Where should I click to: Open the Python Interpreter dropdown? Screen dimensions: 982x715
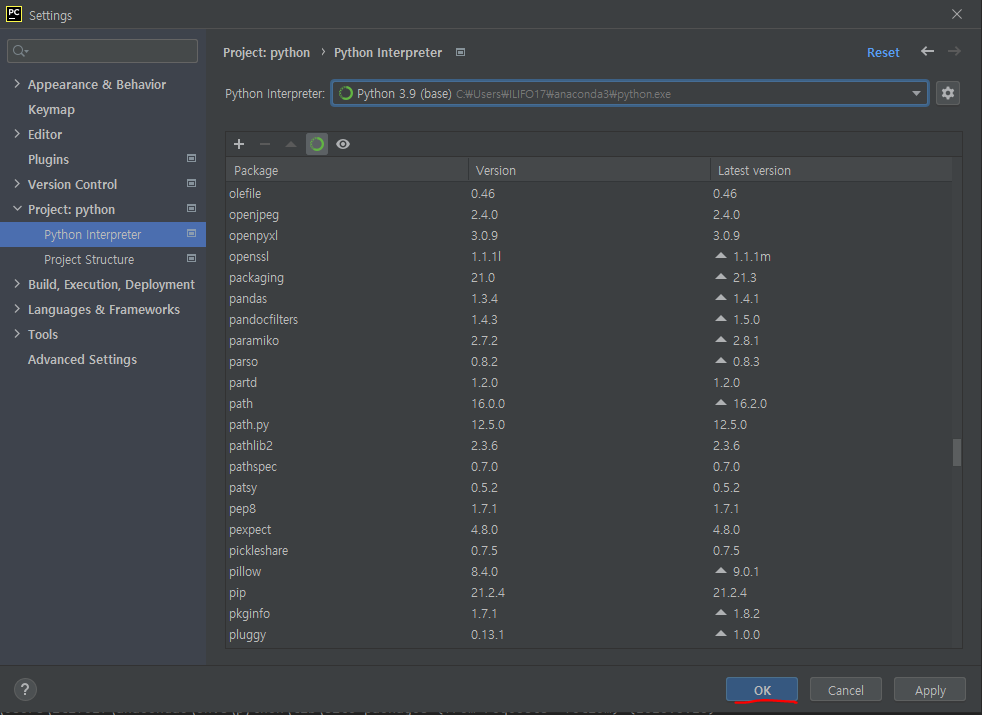629,93
